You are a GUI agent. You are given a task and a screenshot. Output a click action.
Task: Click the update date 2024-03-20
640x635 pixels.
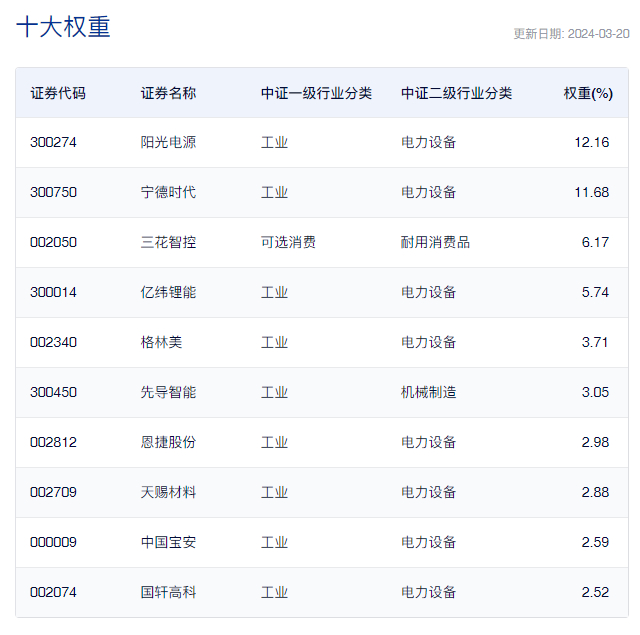point(598,34)
